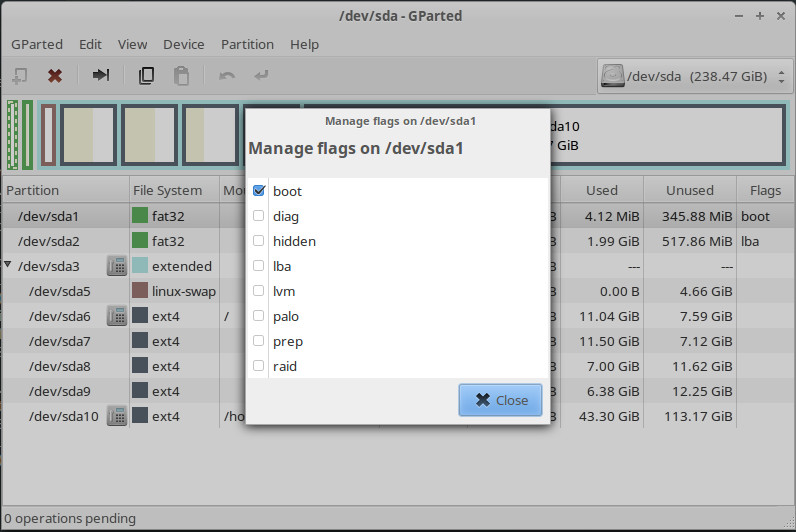Collapse the /dev/sda3 extended partition tree
The height and width of the screenshot is (532, 796).
[8, 264]
